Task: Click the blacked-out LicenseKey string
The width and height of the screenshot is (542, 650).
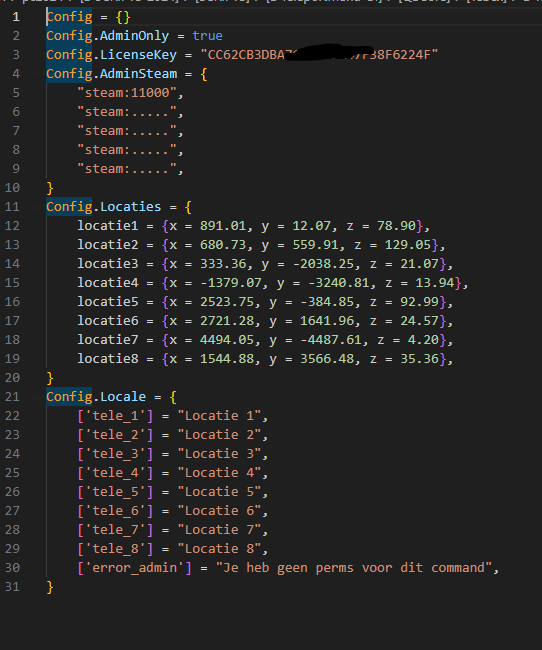Action: [x=319, y=55]
